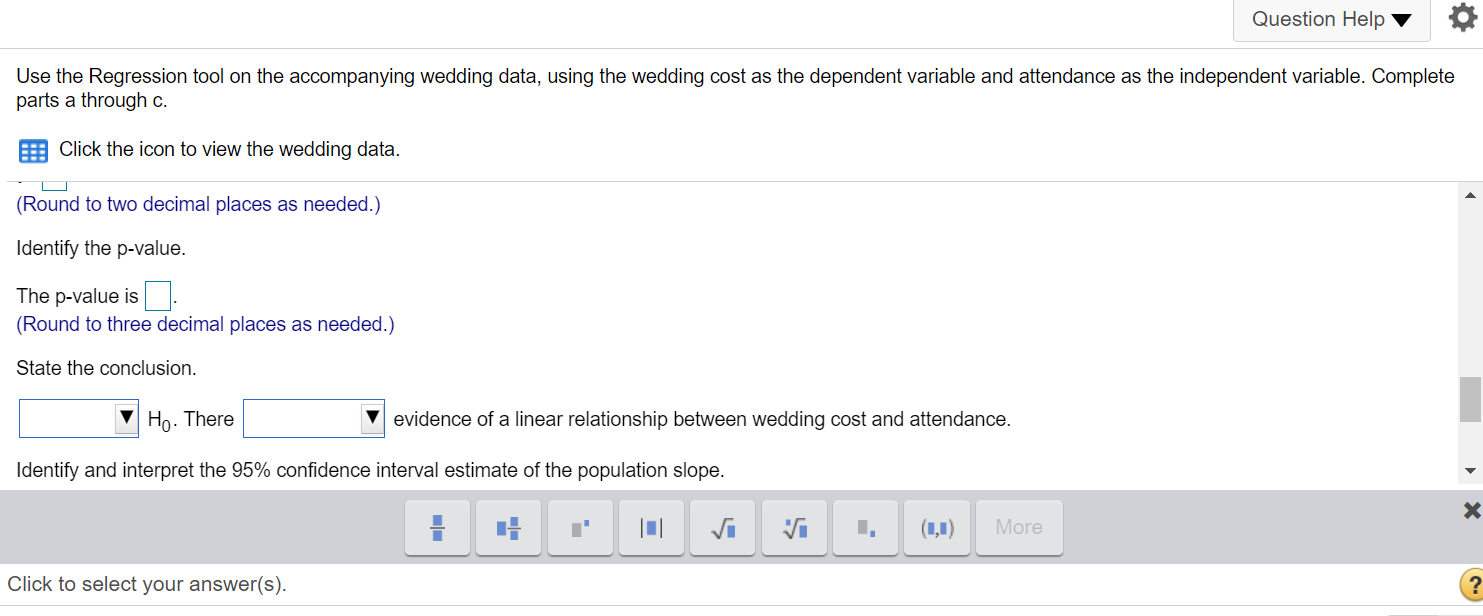Insert a subscript template
Image resolution: width=1483 pixels, height=616 pixels.
pyautogui.click(x=866, y=527)
